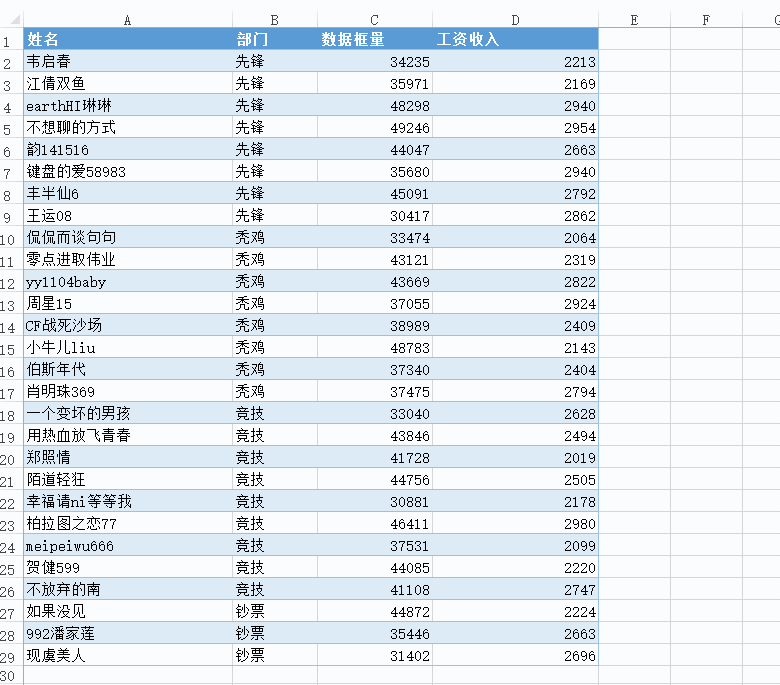Select cell containing meipeiwu666

pos(128,545)
